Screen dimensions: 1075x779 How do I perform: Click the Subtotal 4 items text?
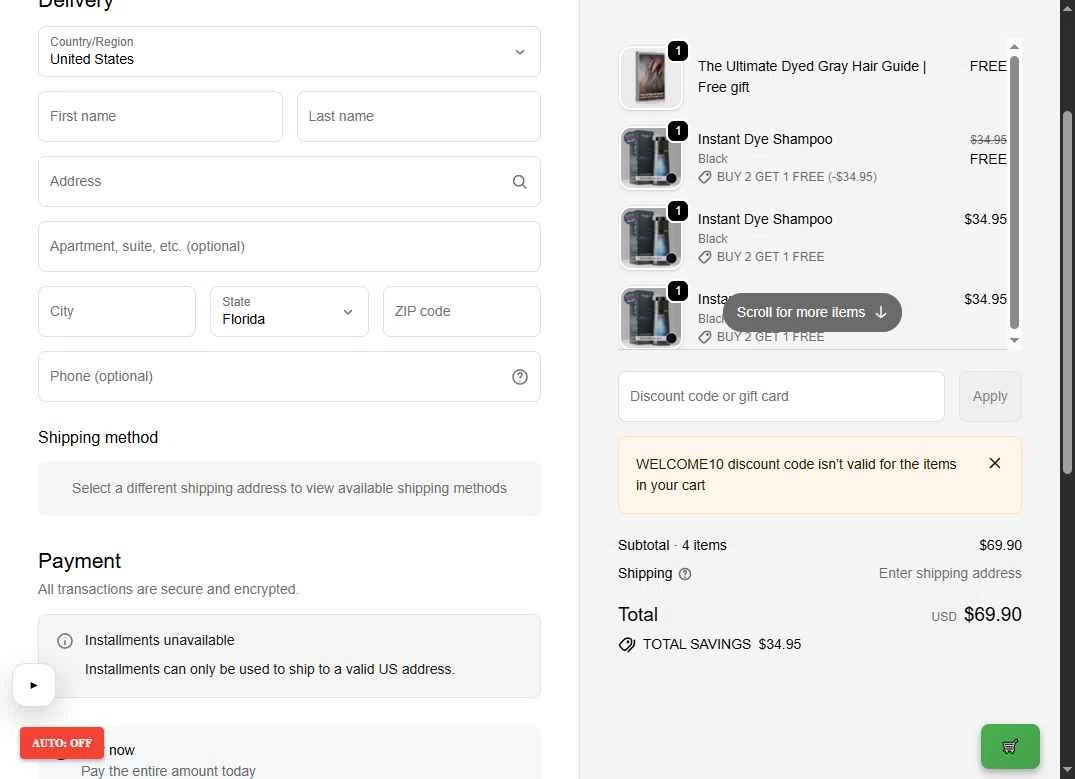[672, 545]
